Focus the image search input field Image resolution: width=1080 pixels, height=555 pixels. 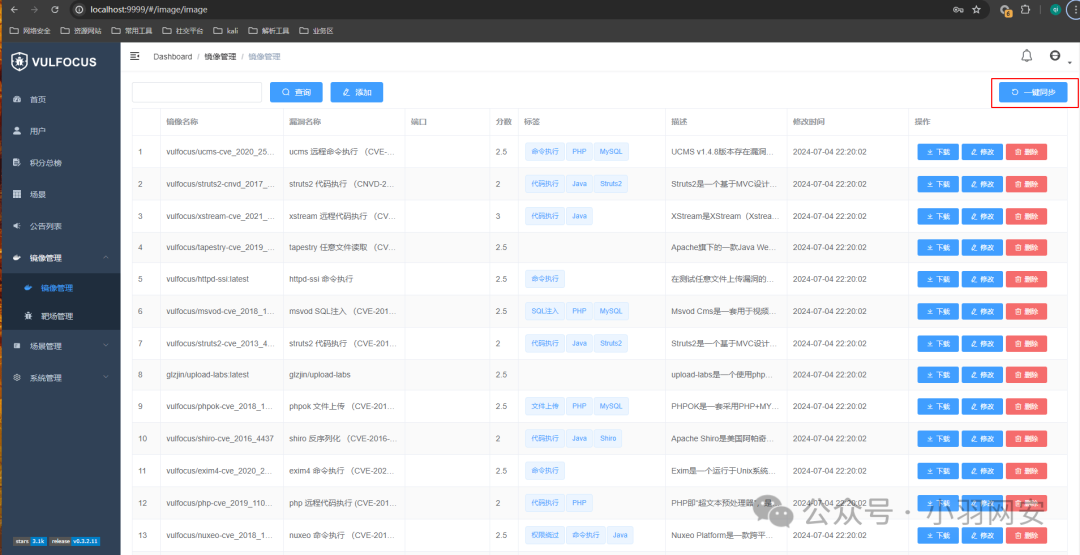(x=197, y=92)
